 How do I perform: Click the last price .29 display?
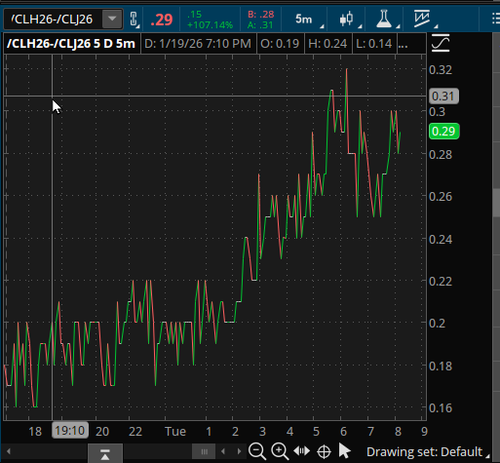click(161, 20)
